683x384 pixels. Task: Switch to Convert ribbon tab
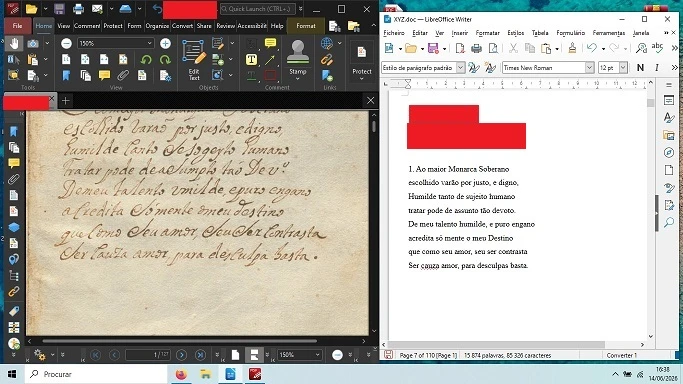pyautogui.click(x=182, y=26)
